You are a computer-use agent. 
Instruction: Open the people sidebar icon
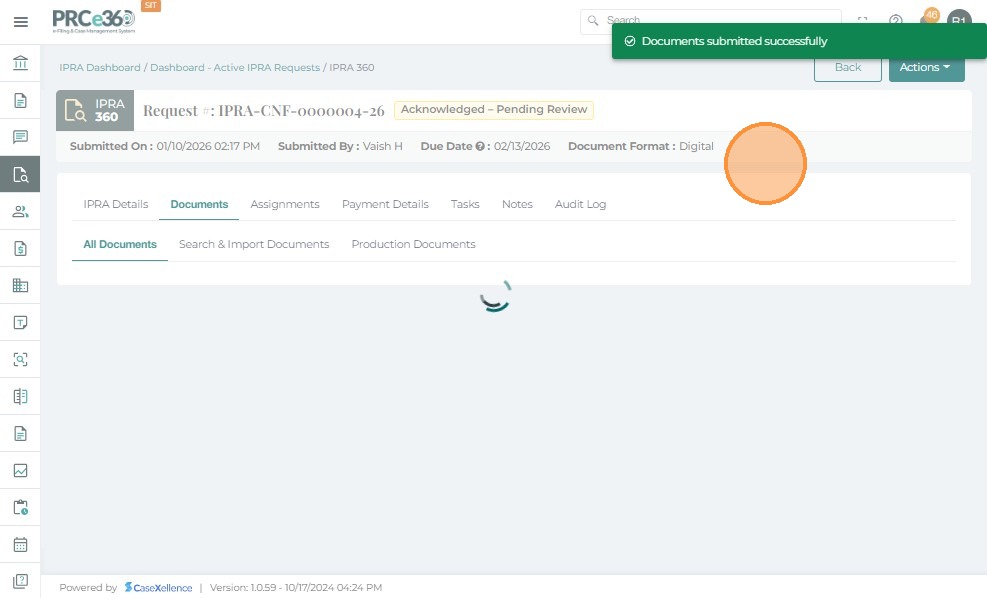click(20, 211)
